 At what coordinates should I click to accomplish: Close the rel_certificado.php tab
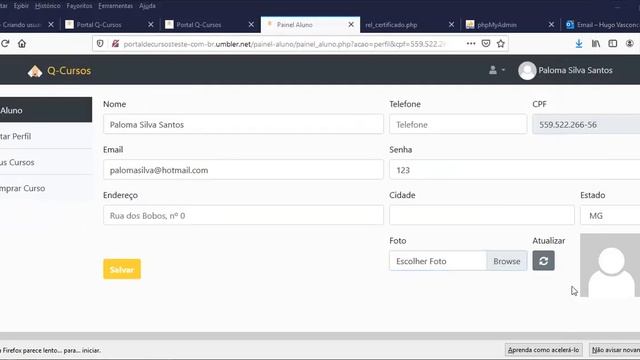[451, 24]
